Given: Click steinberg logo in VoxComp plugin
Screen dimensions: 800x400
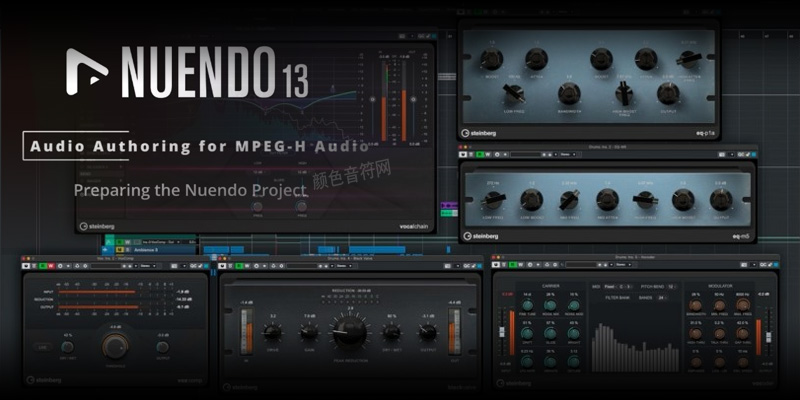Looking at the screenshot, I should [44, 380].
